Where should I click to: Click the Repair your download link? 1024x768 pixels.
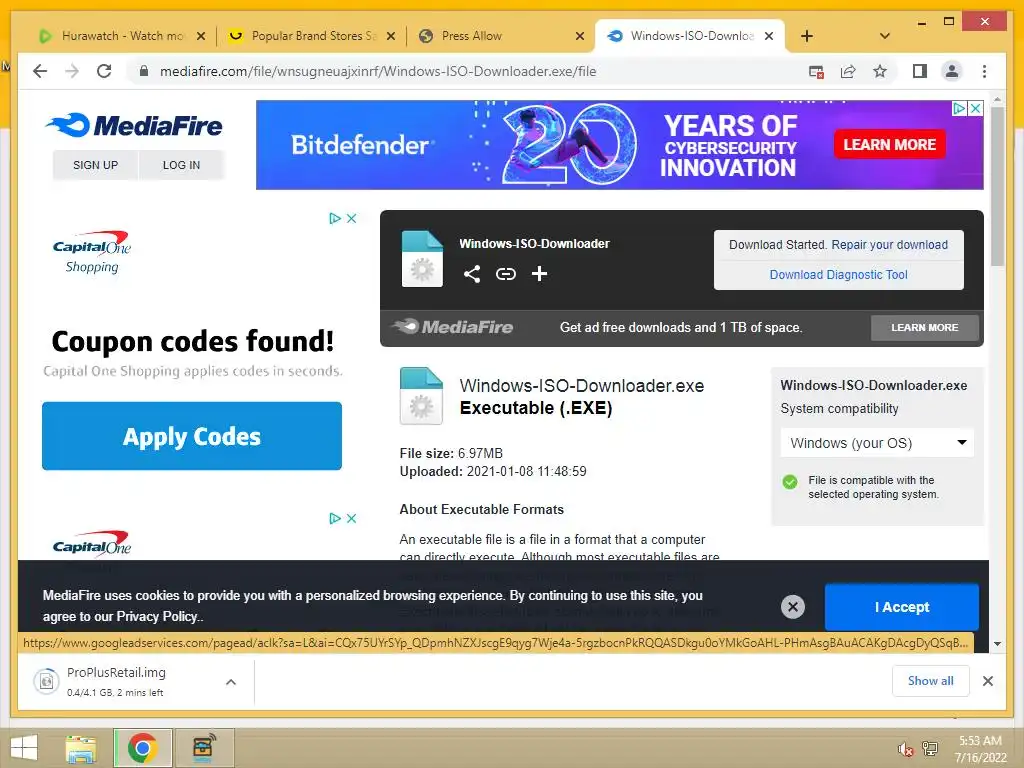click(889, 245)
